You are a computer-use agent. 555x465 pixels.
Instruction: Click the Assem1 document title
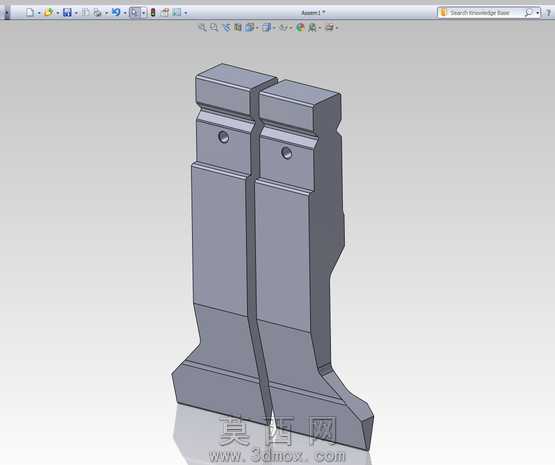click(x=313, y=13)
